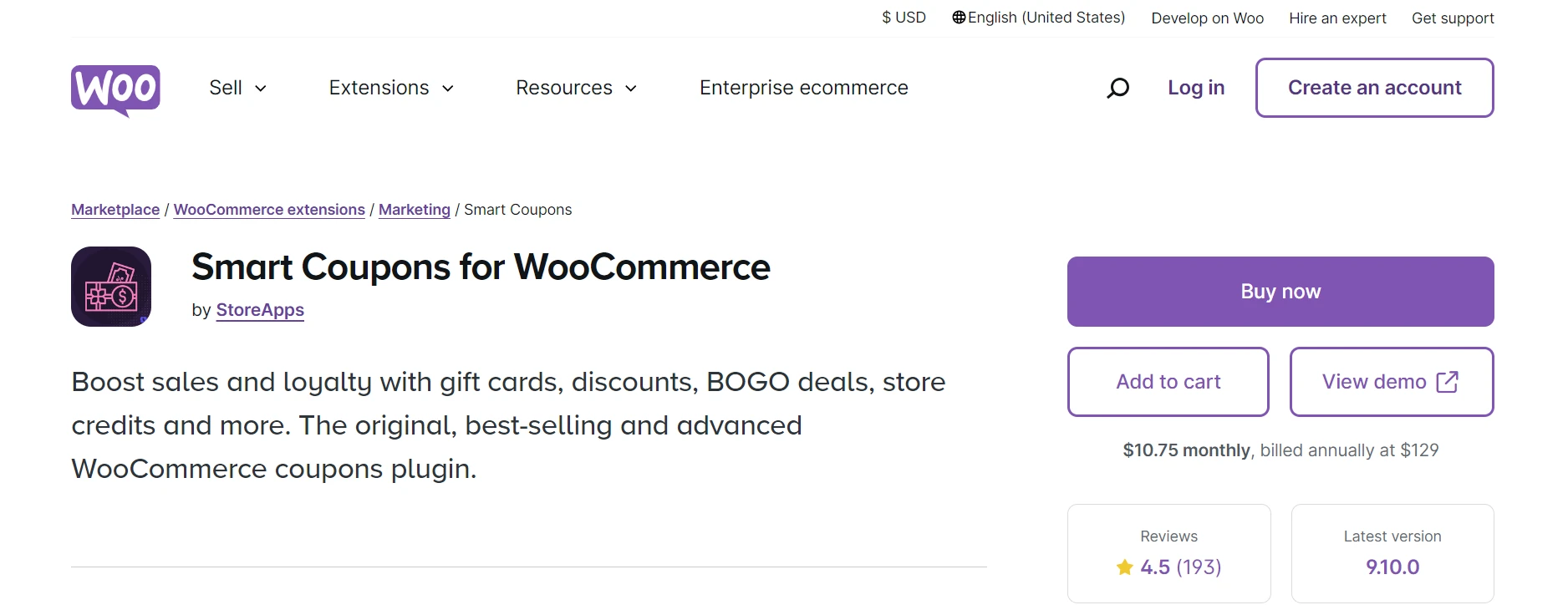The image size is (1568, 610).
Task: Click the Smart Coupons plugin icon
Action: [x=111, y=287]
